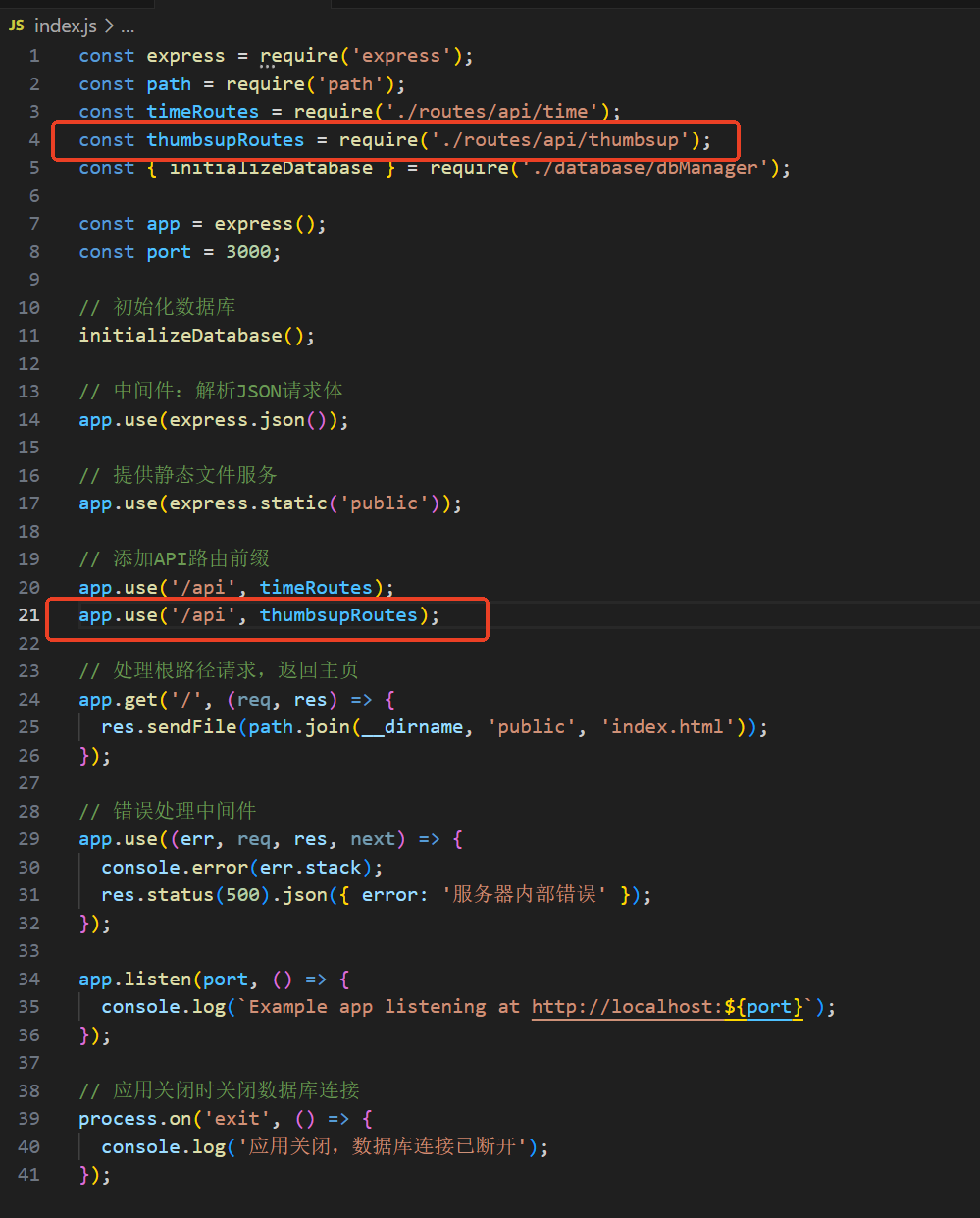Image resolution: width=980 pixels, height=1218 pixels.
Task: Click thumbsupRoutes in the highlighted app.use line
Action: 338,615
